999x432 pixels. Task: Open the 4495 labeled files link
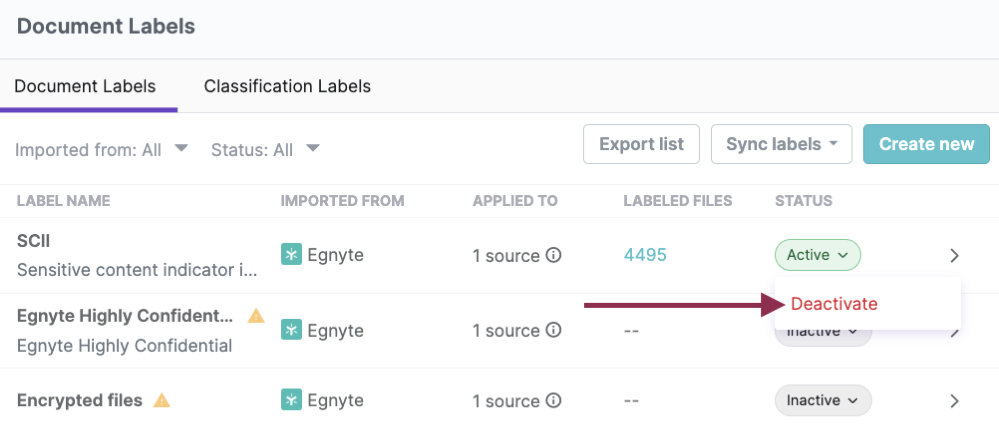coord(645,255)
